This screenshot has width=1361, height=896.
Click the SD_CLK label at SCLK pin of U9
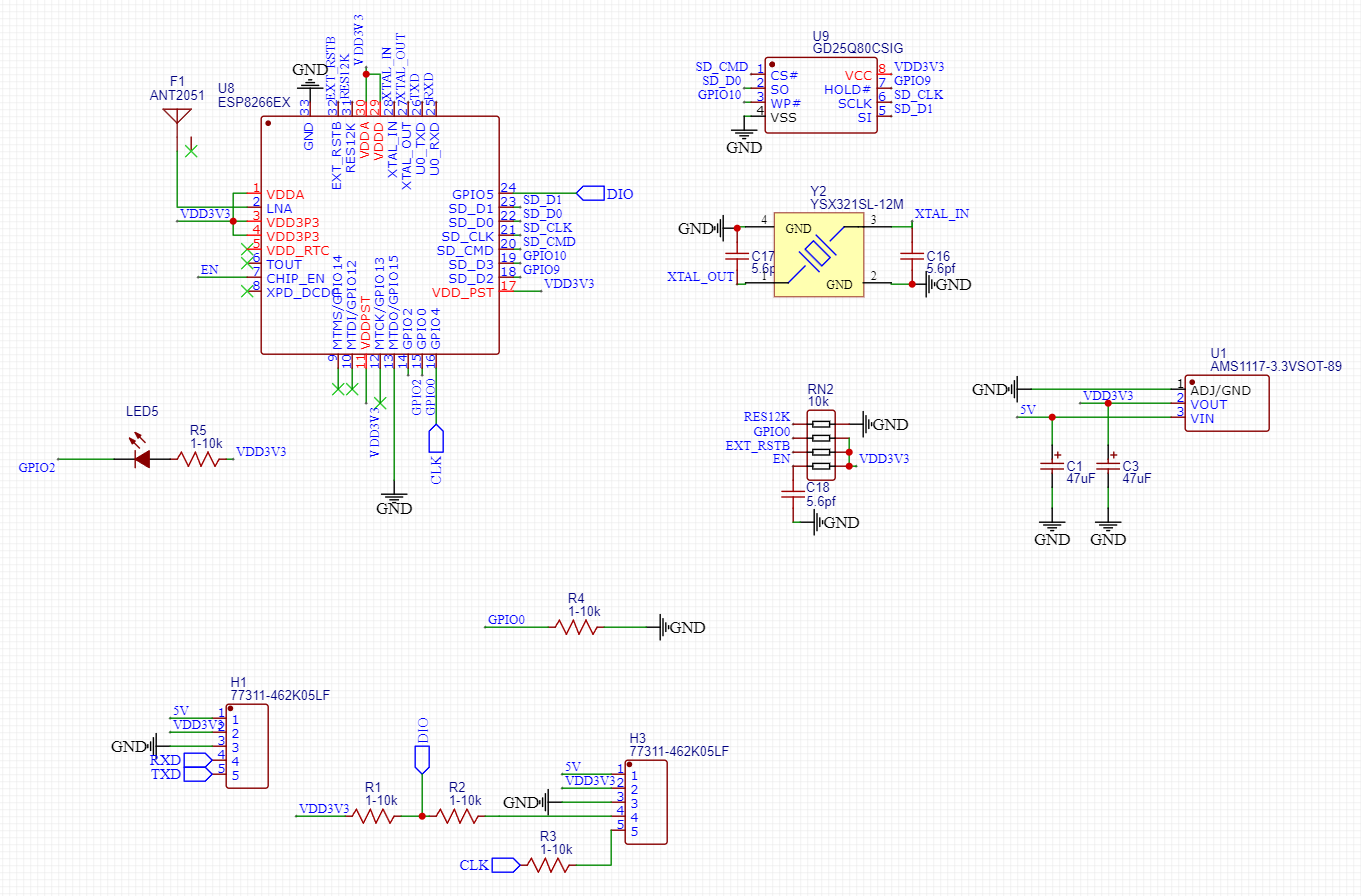[918, 95]
